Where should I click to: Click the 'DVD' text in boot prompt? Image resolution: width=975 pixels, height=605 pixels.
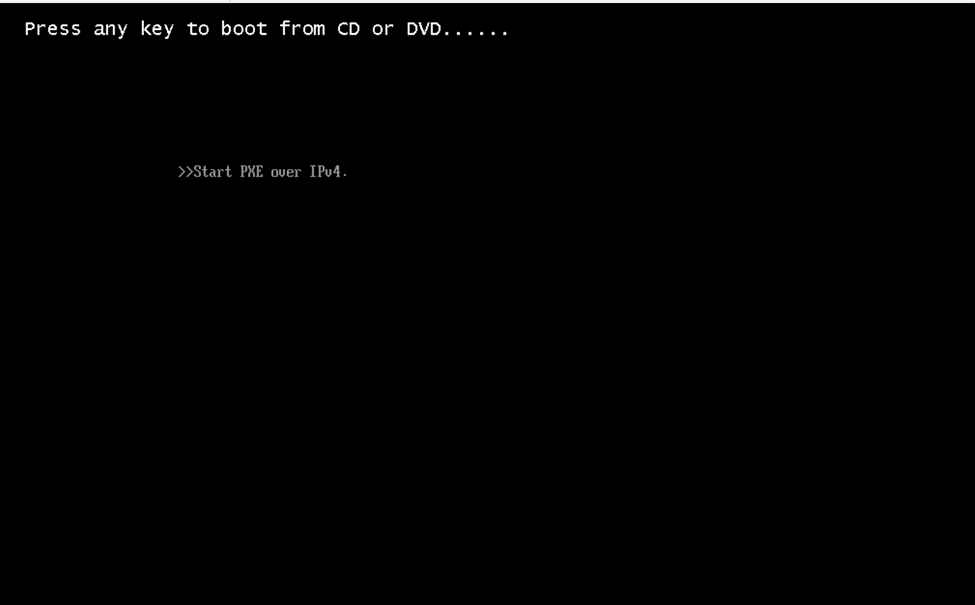pos(423,29)
